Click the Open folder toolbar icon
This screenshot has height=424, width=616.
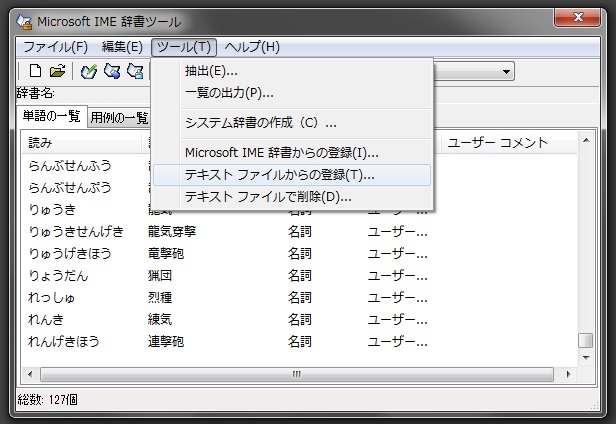click(x=57, y=71)
